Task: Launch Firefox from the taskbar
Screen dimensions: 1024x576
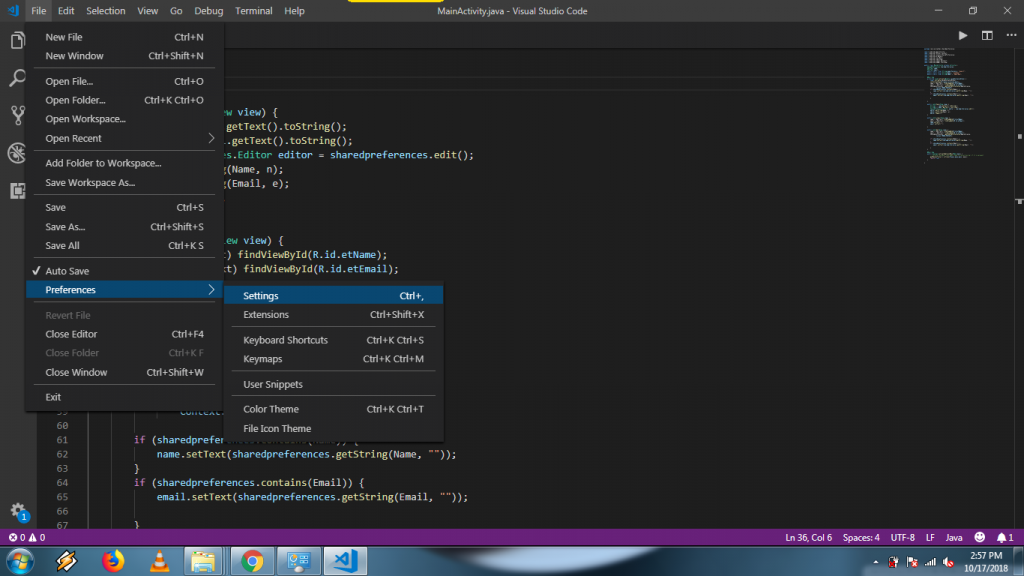Action: pos(113,561)
